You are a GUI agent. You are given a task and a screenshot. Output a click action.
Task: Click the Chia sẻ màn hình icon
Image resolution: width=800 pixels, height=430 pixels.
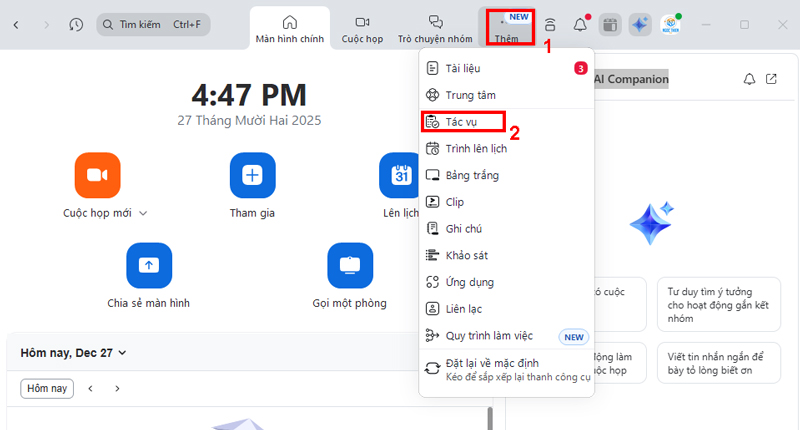[x=148, y=265]
